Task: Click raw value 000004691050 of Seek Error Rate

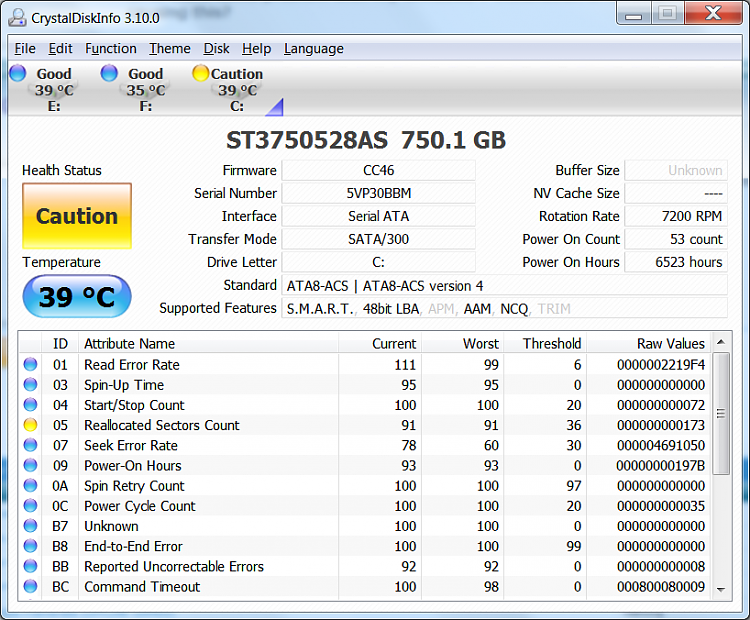Action: 661,445
